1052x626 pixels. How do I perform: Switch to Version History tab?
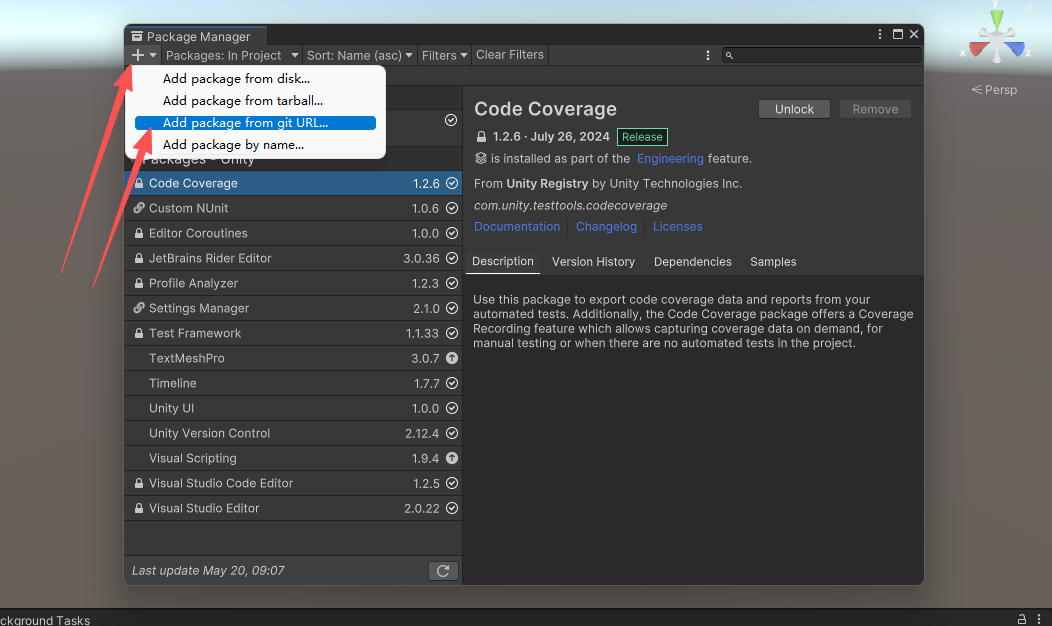pyautogui.click(x=593, y=262)
